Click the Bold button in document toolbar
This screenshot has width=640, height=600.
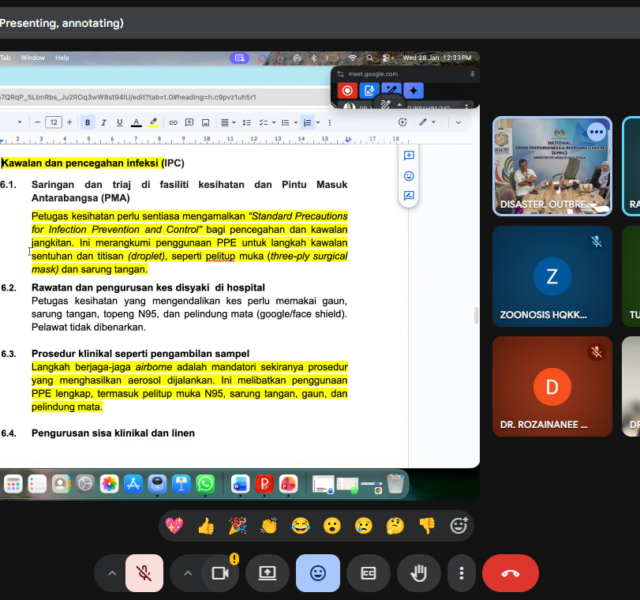point(88,122)
